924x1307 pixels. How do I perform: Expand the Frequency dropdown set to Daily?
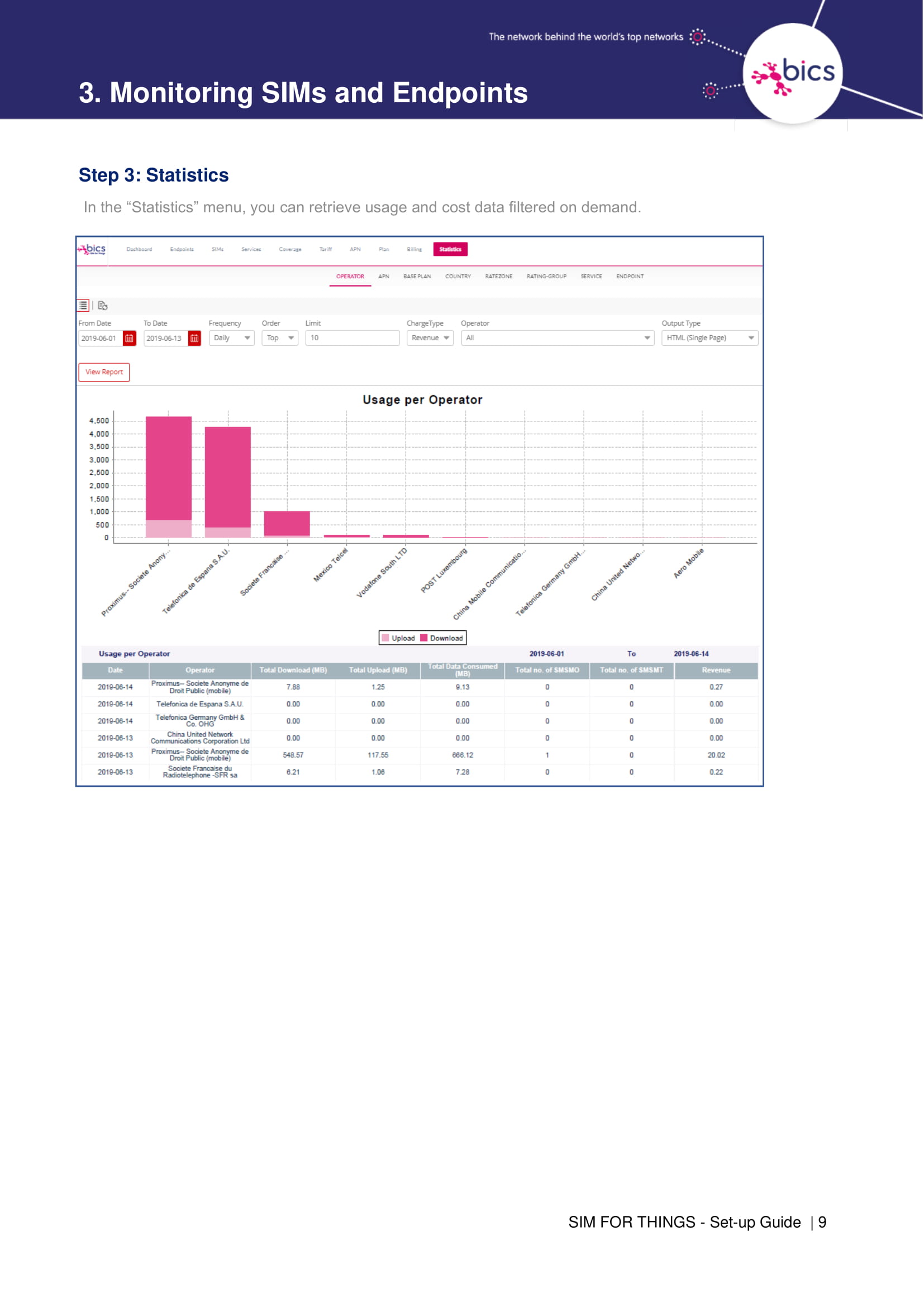(231, 338)
